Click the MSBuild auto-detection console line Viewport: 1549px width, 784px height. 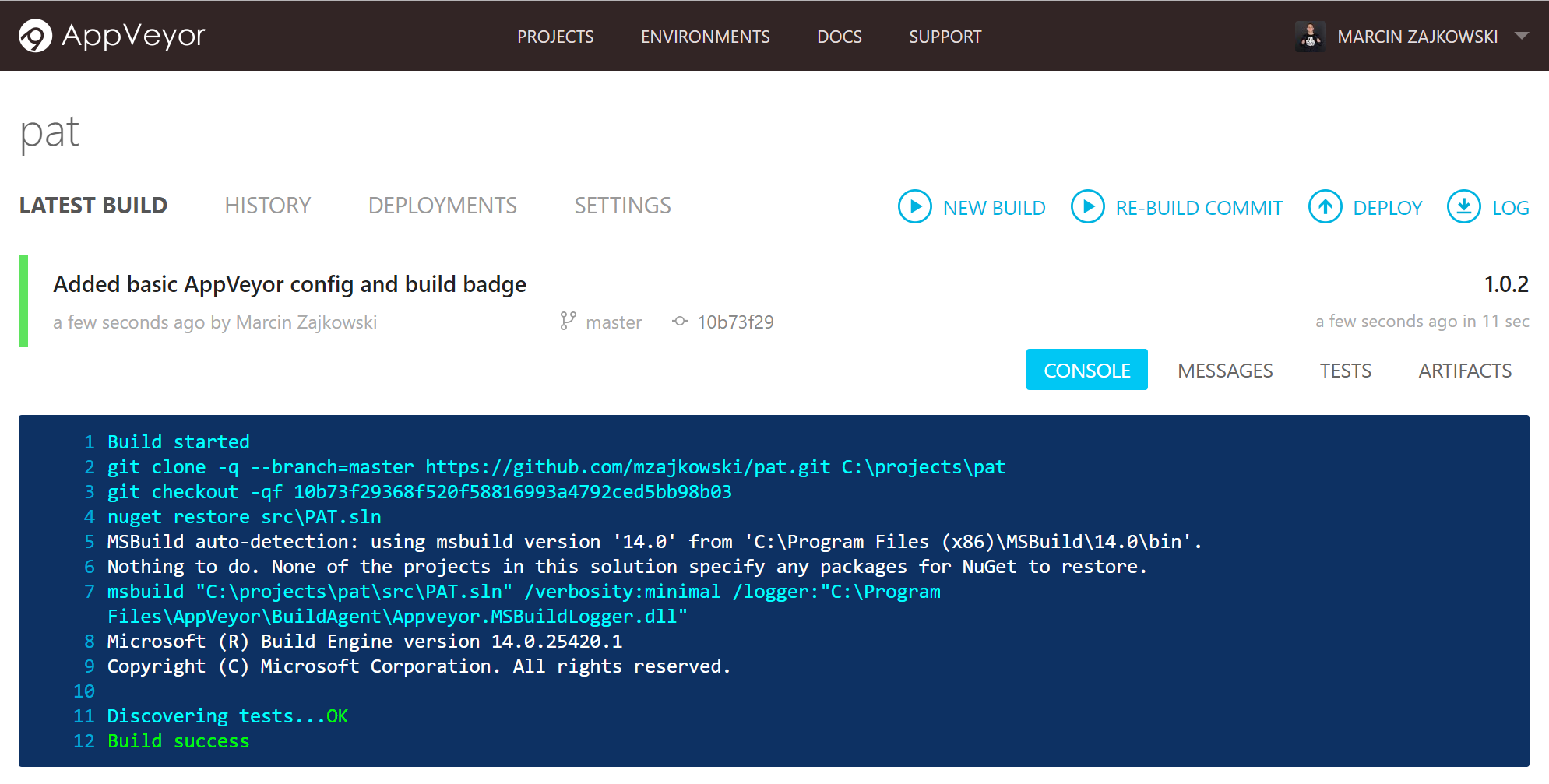tap(654, 542)
